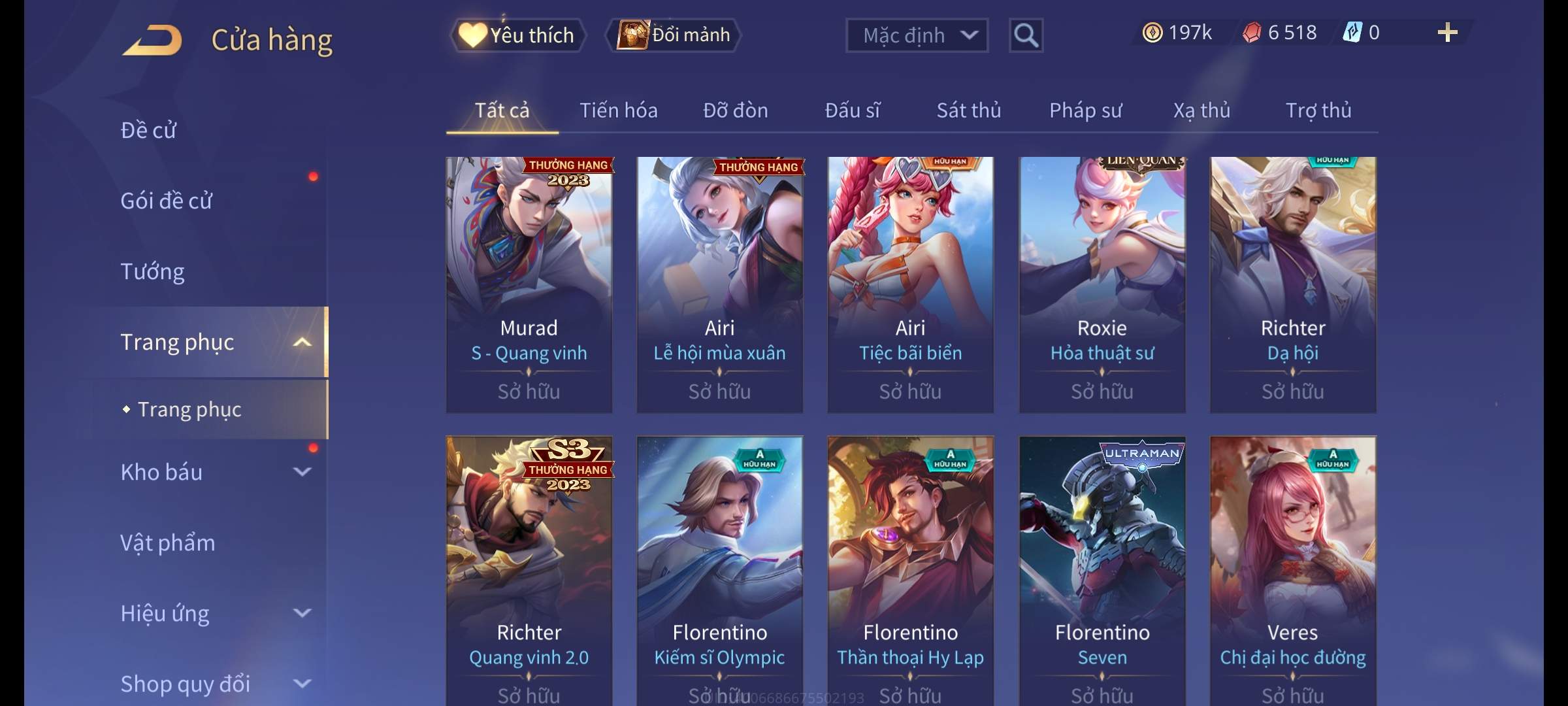Screen dimensions: 1568x706
Task: Open the Florentino Seven Ultraman skin card
Action: click(x=1102, y=570)
